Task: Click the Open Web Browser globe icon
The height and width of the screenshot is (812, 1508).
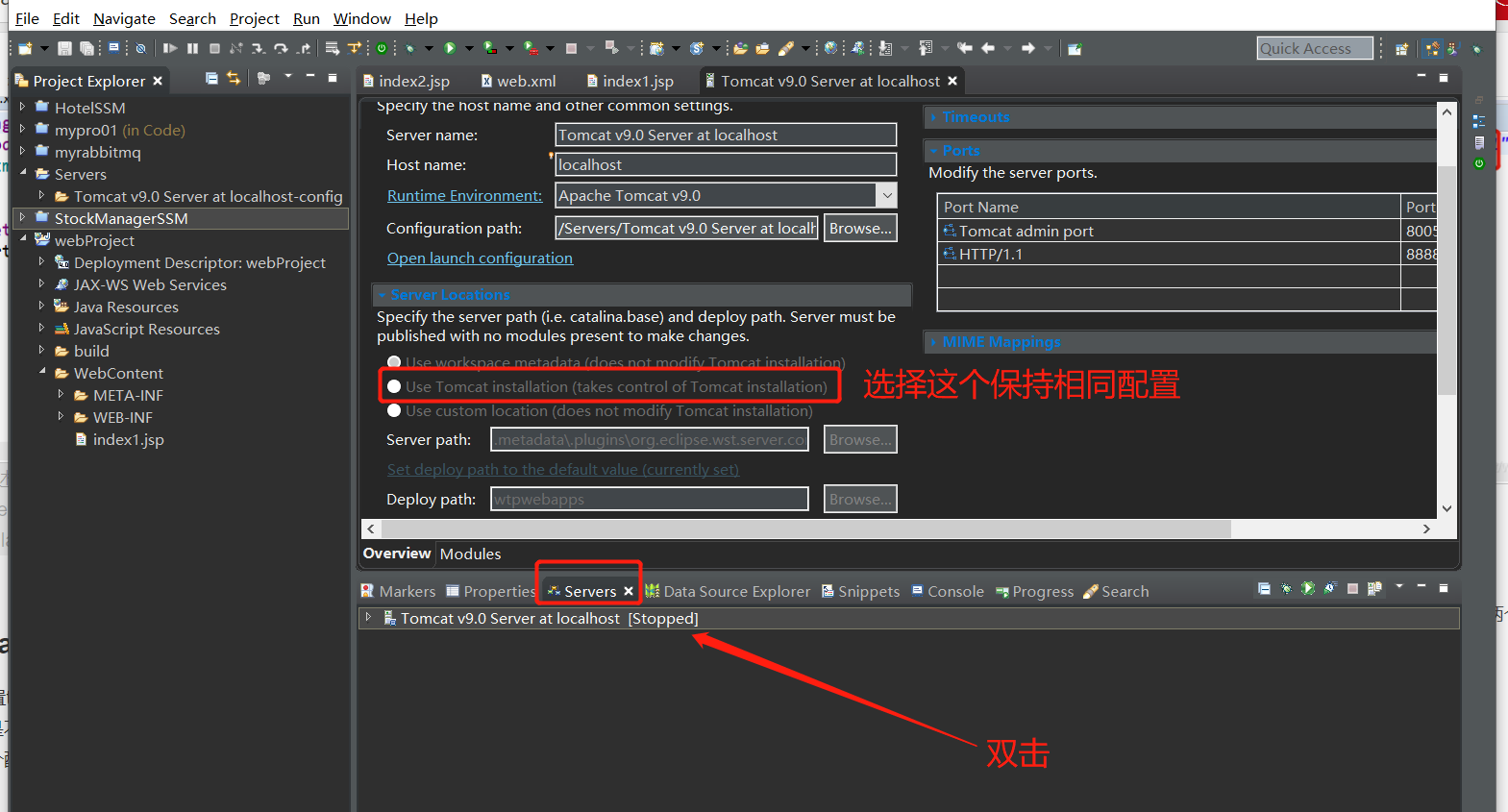Action: tap(830, 48)
